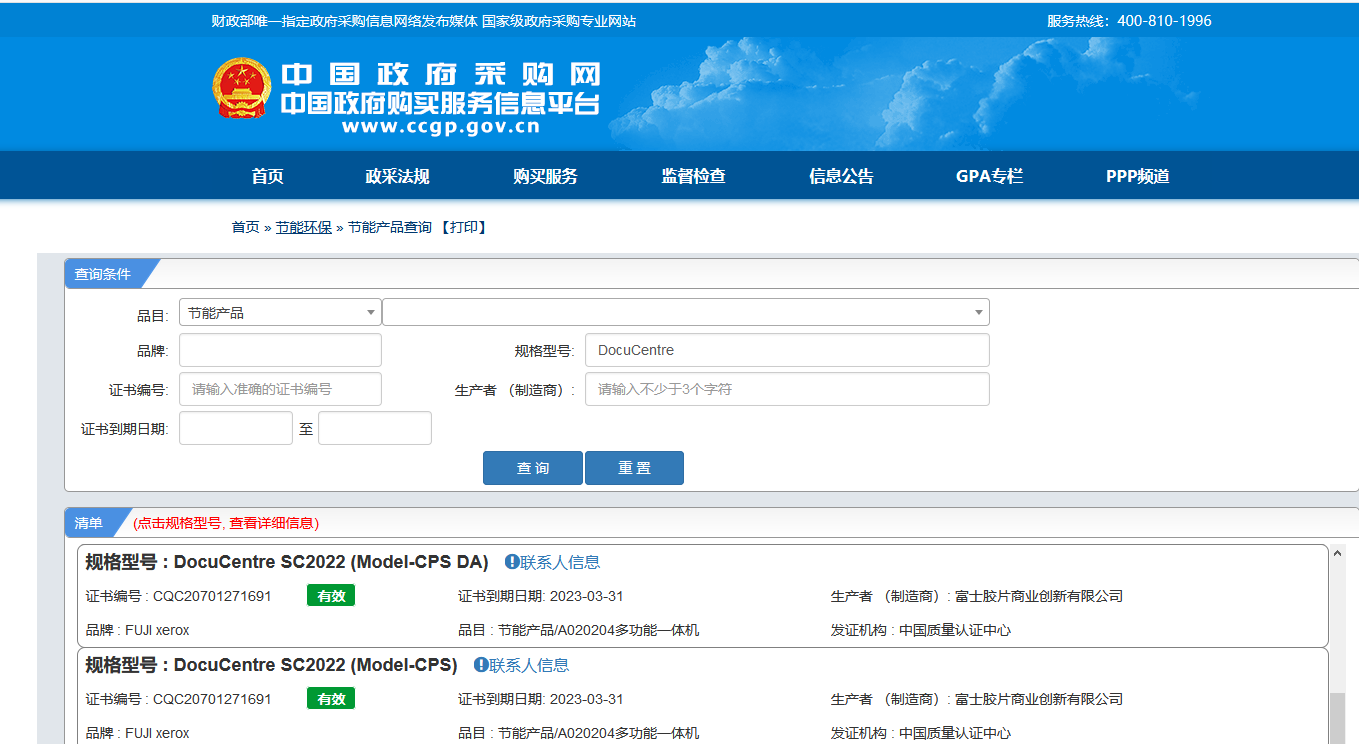Click the results list scrollbar thumb
Viewport: 1359px width, 744px height.
click(1337, 718)
